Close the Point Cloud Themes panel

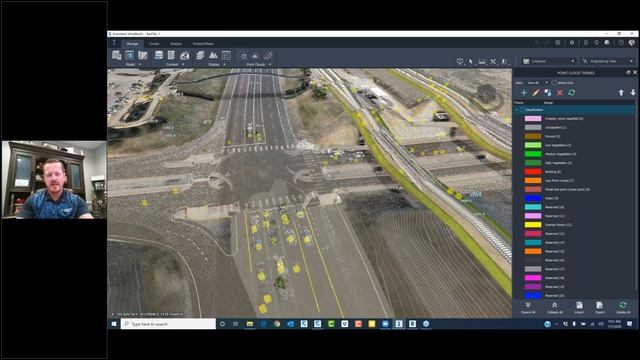[635, 73]
